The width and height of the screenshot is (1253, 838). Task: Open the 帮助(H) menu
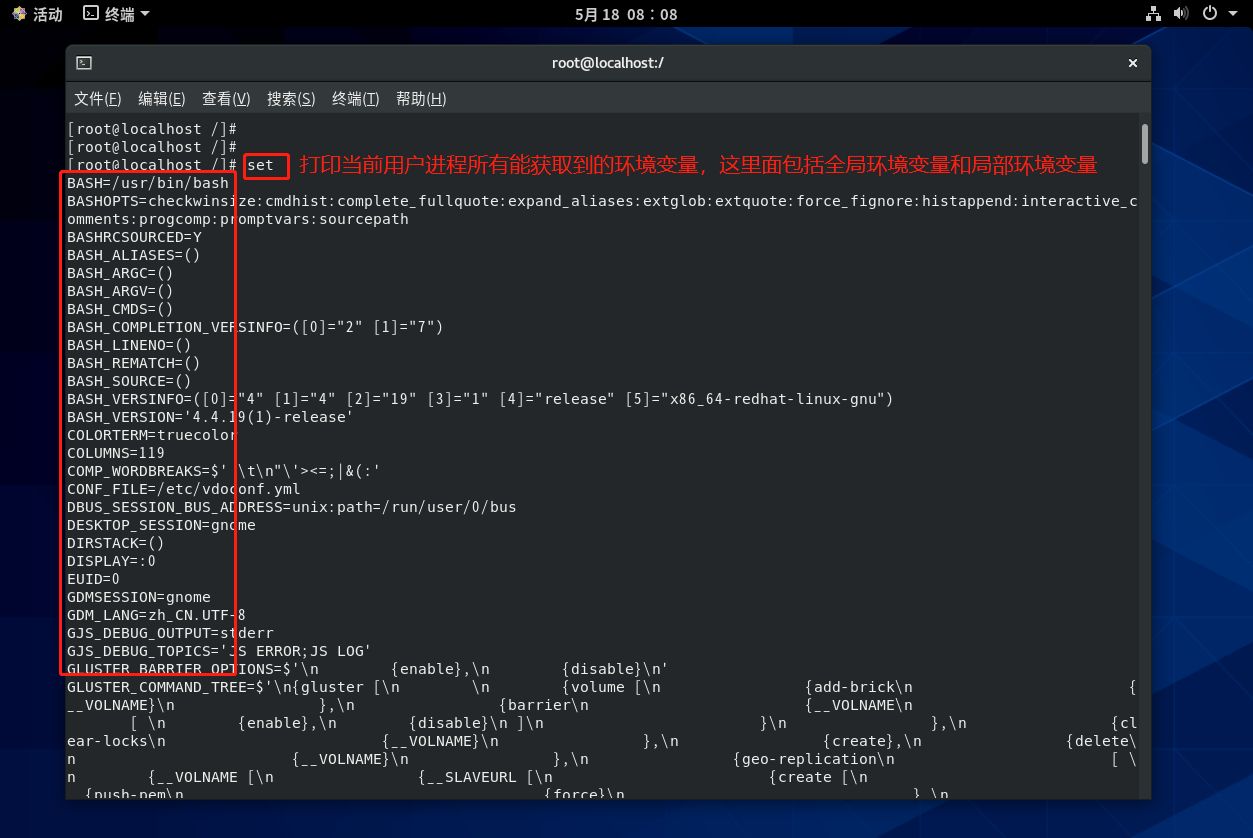[421, 99]
